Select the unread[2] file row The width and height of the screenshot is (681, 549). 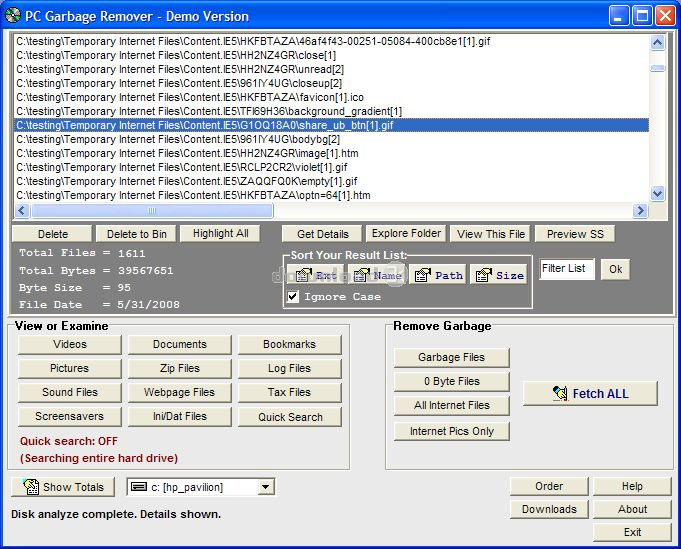click(x=331, y=69)
